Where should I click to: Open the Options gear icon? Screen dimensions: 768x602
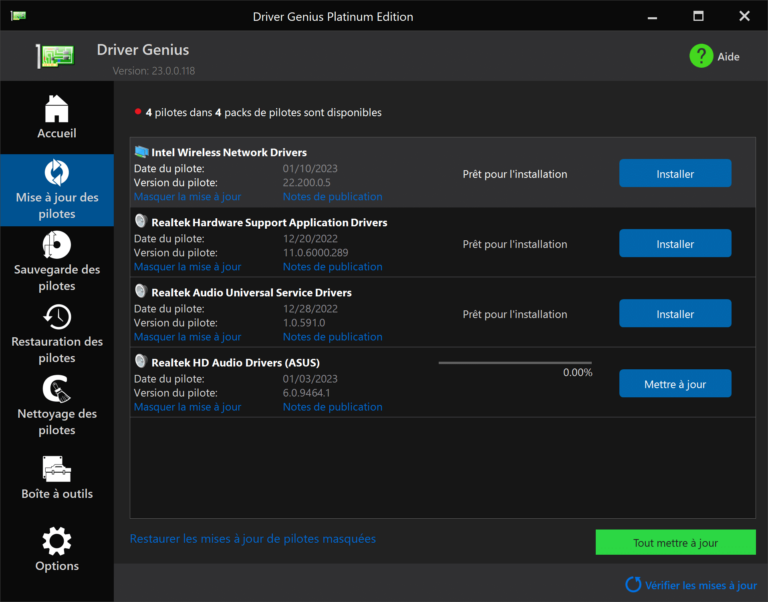coord(57,541)
